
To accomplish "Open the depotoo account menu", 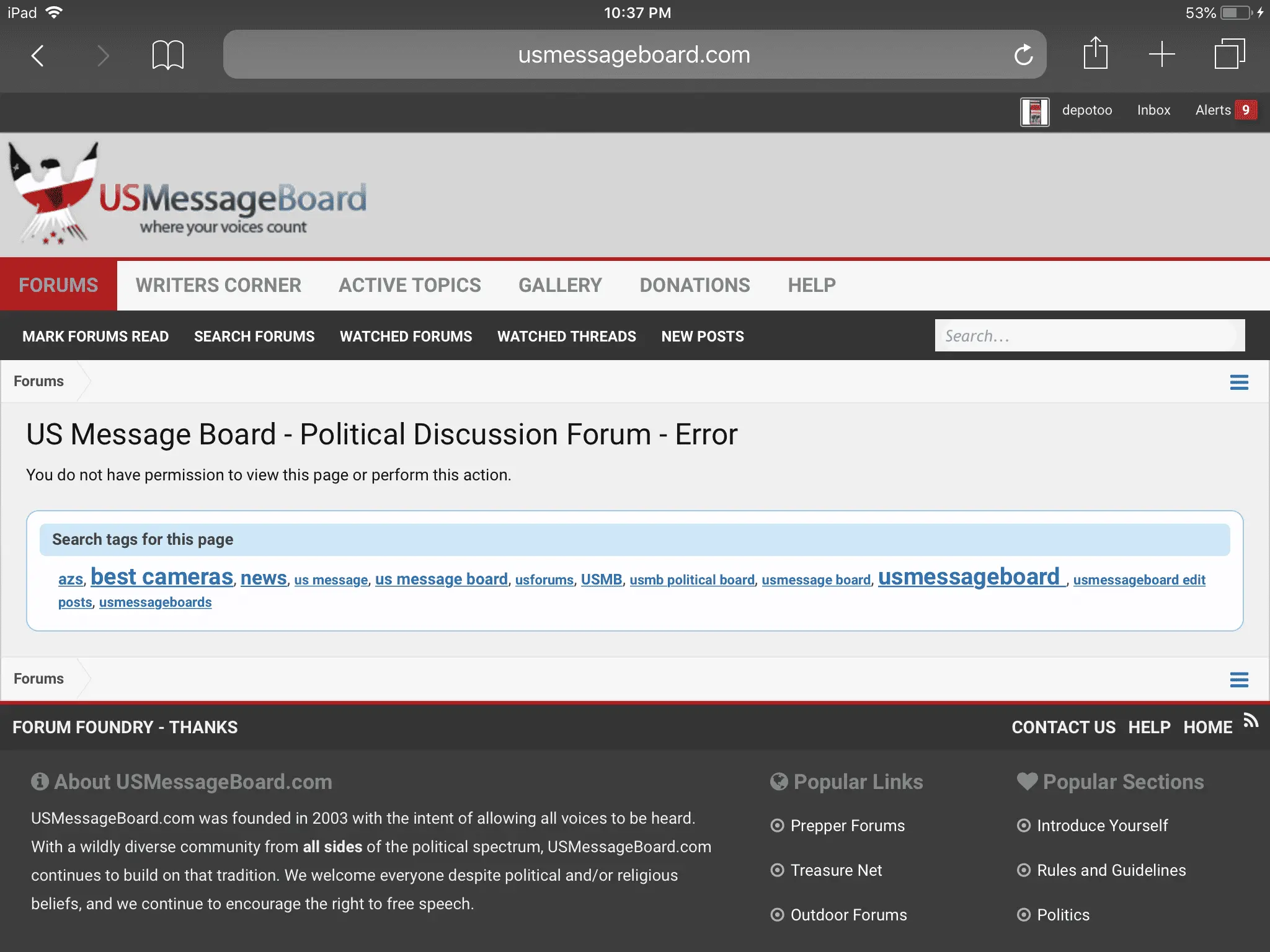I will click(x=1087, y=110).
